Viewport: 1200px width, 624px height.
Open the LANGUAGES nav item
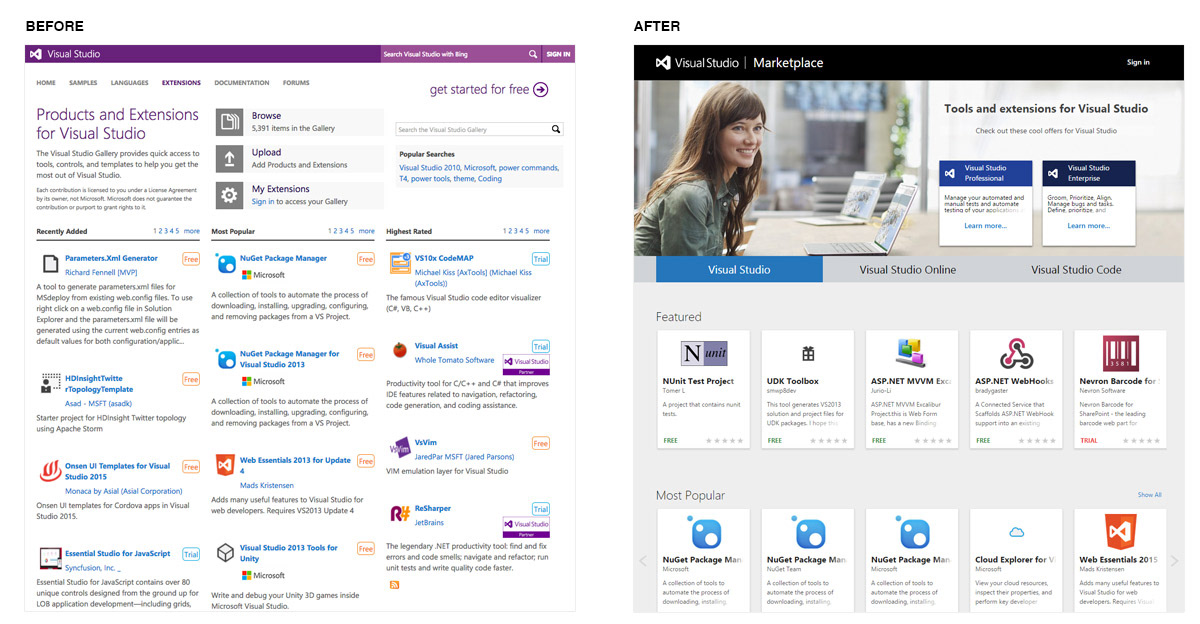pyautogui.click(x=130, y=83)
